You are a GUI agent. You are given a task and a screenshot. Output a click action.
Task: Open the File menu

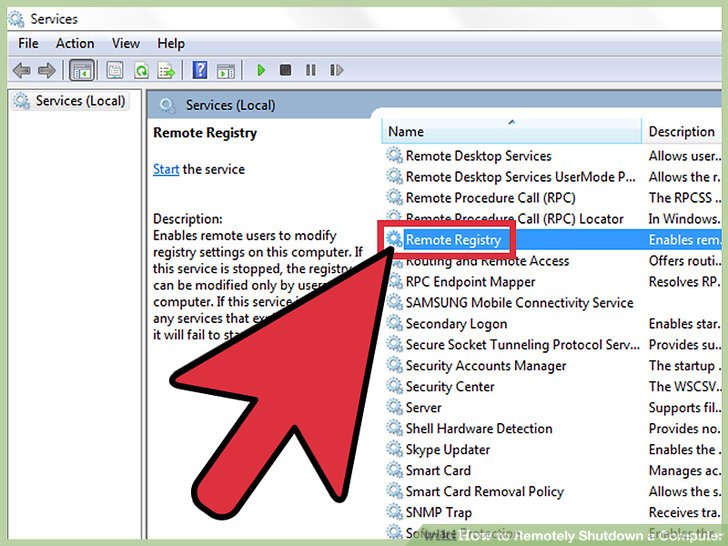[x=28, y=44]
